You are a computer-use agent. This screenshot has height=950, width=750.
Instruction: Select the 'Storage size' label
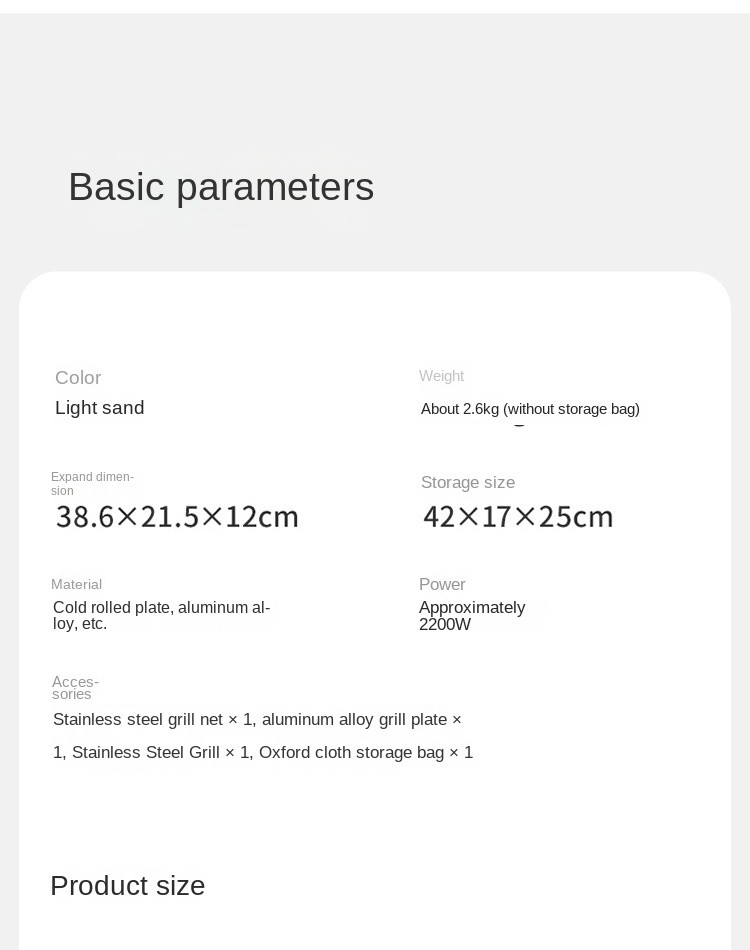(x=468, y=482)
